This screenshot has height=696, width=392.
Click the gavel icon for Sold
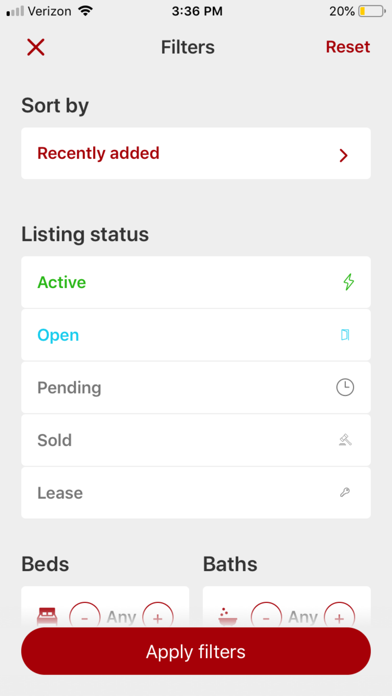tap(345, 440)
